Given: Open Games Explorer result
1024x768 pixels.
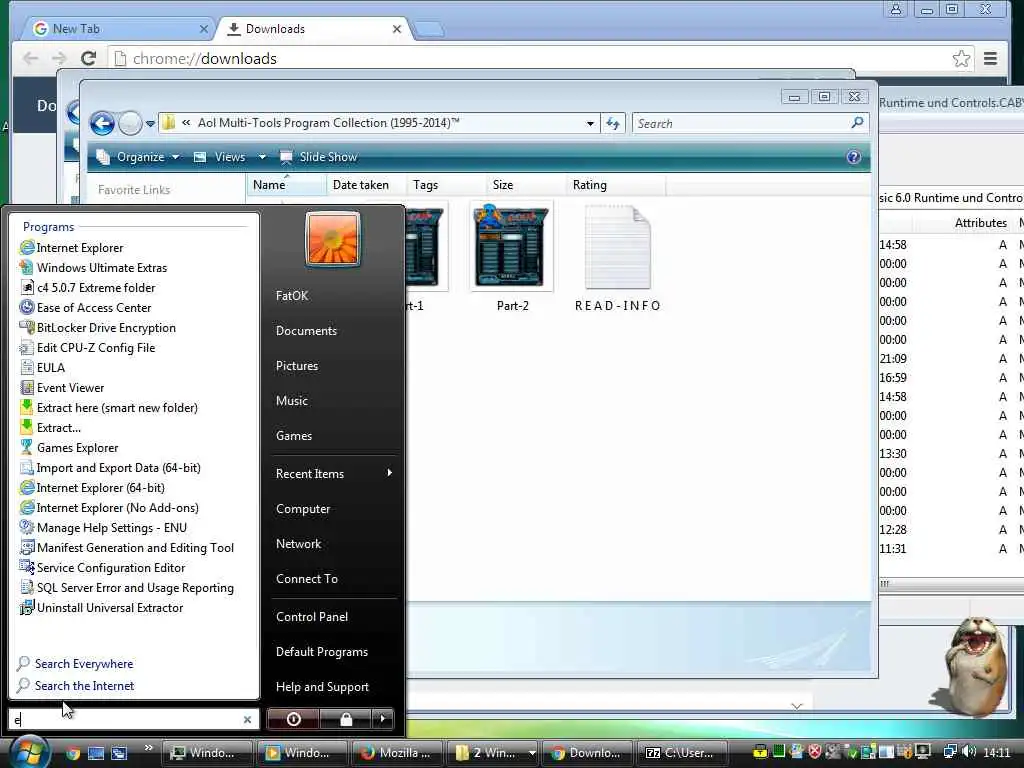Looking at the screenshot, I should (69, 448).
